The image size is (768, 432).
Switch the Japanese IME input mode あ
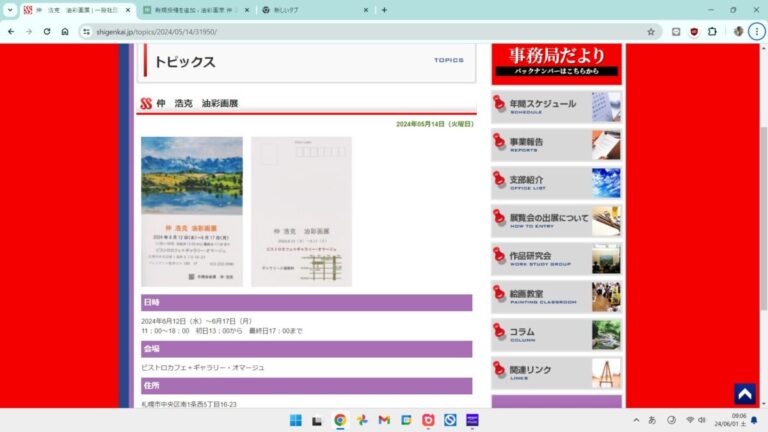point(652,420)
